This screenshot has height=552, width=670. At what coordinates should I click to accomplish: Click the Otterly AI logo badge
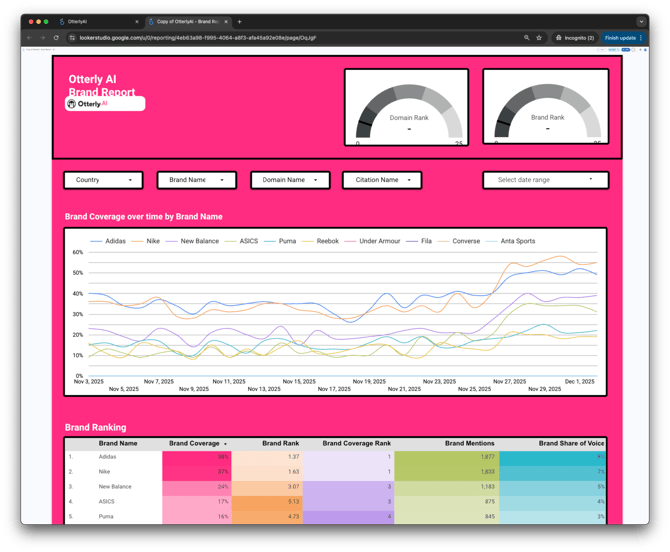click(x=105, y=104)
